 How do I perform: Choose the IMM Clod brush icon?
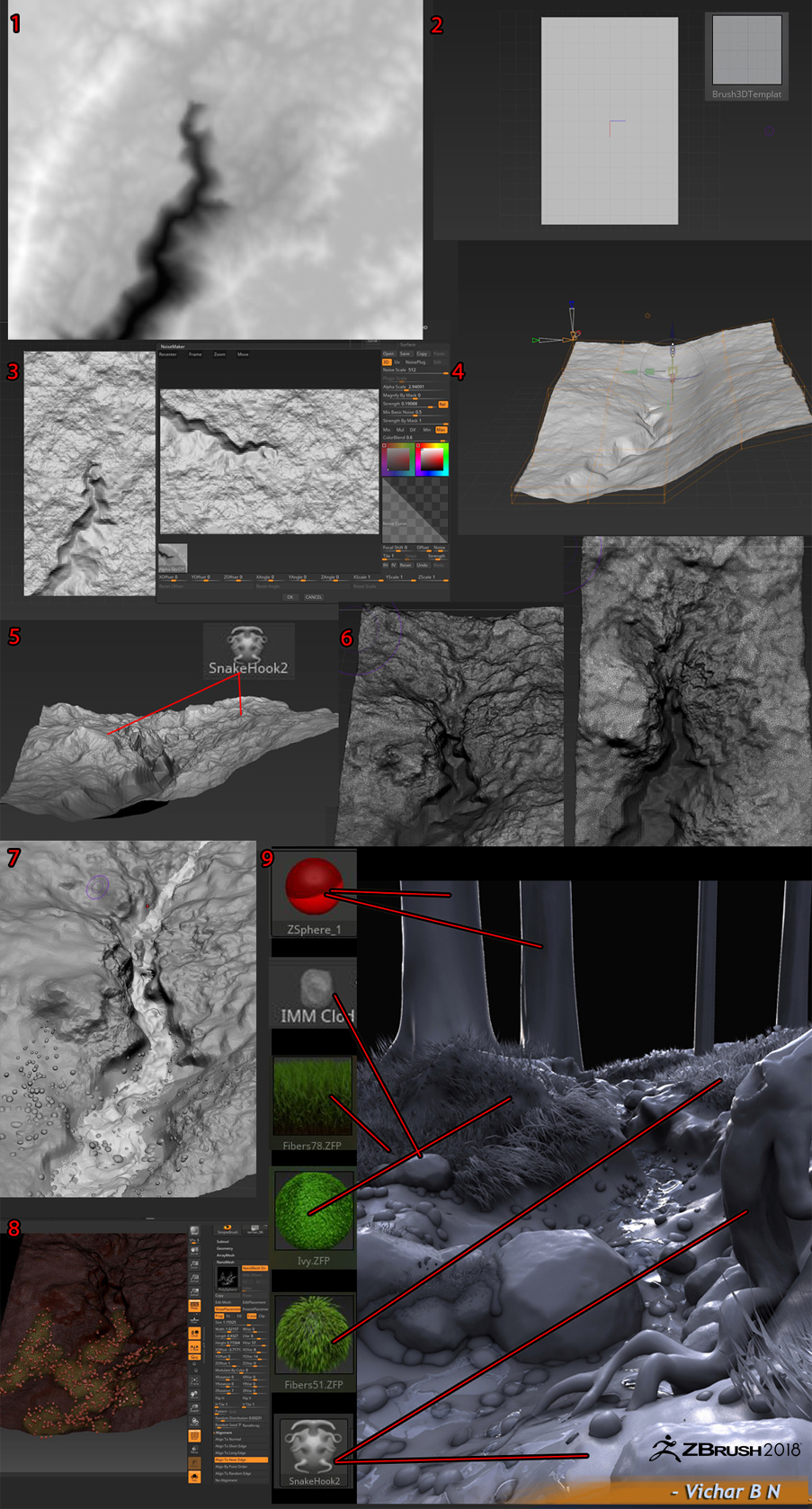click(x=314, y=994)
